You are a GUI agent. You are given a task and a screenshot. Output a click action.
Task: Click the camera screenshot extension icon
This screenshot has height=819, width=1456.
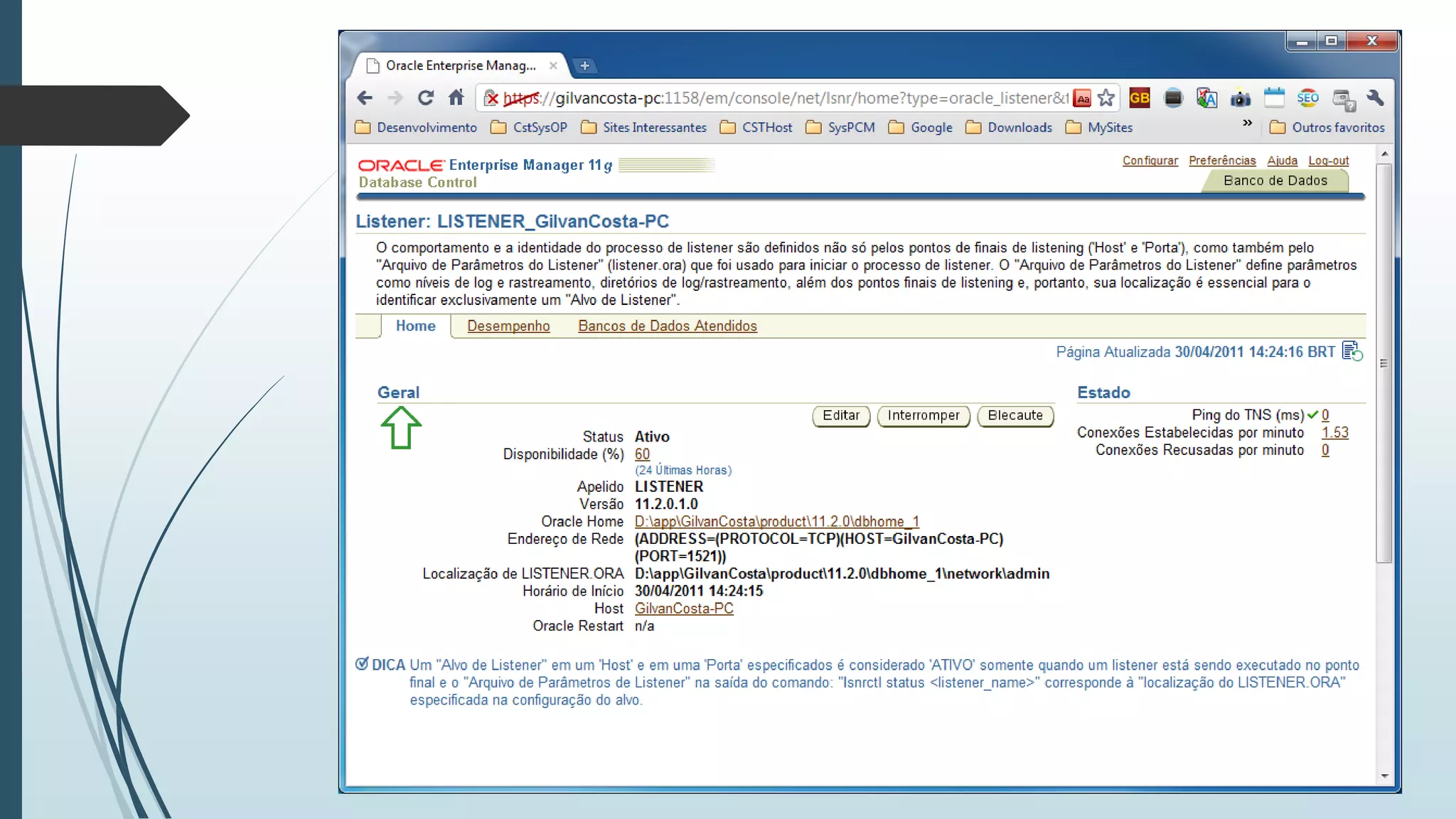[1240, 98]
